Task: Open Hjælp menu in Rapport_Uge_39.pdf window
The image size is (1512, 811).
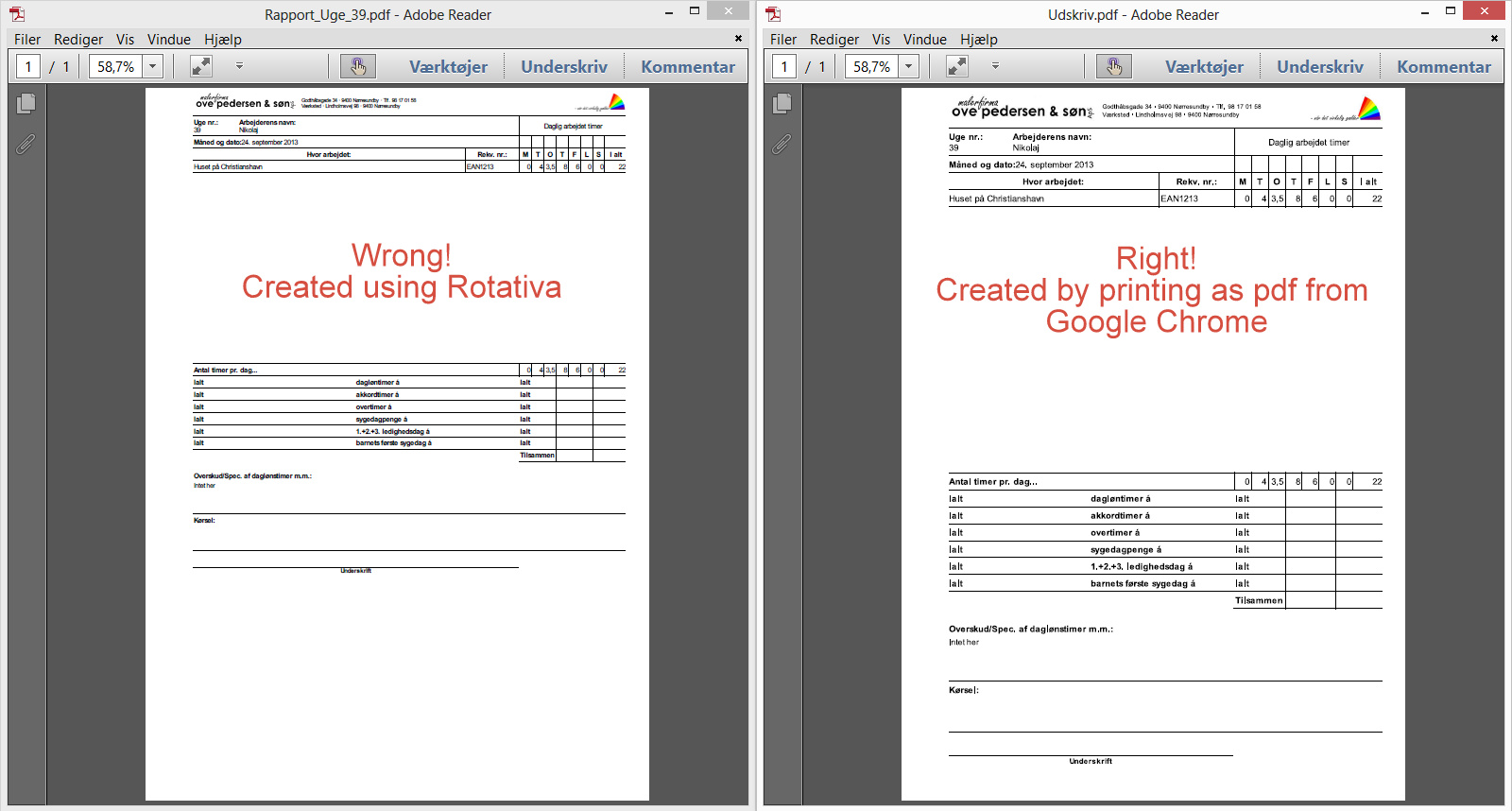Action: (x=223, y=40)
